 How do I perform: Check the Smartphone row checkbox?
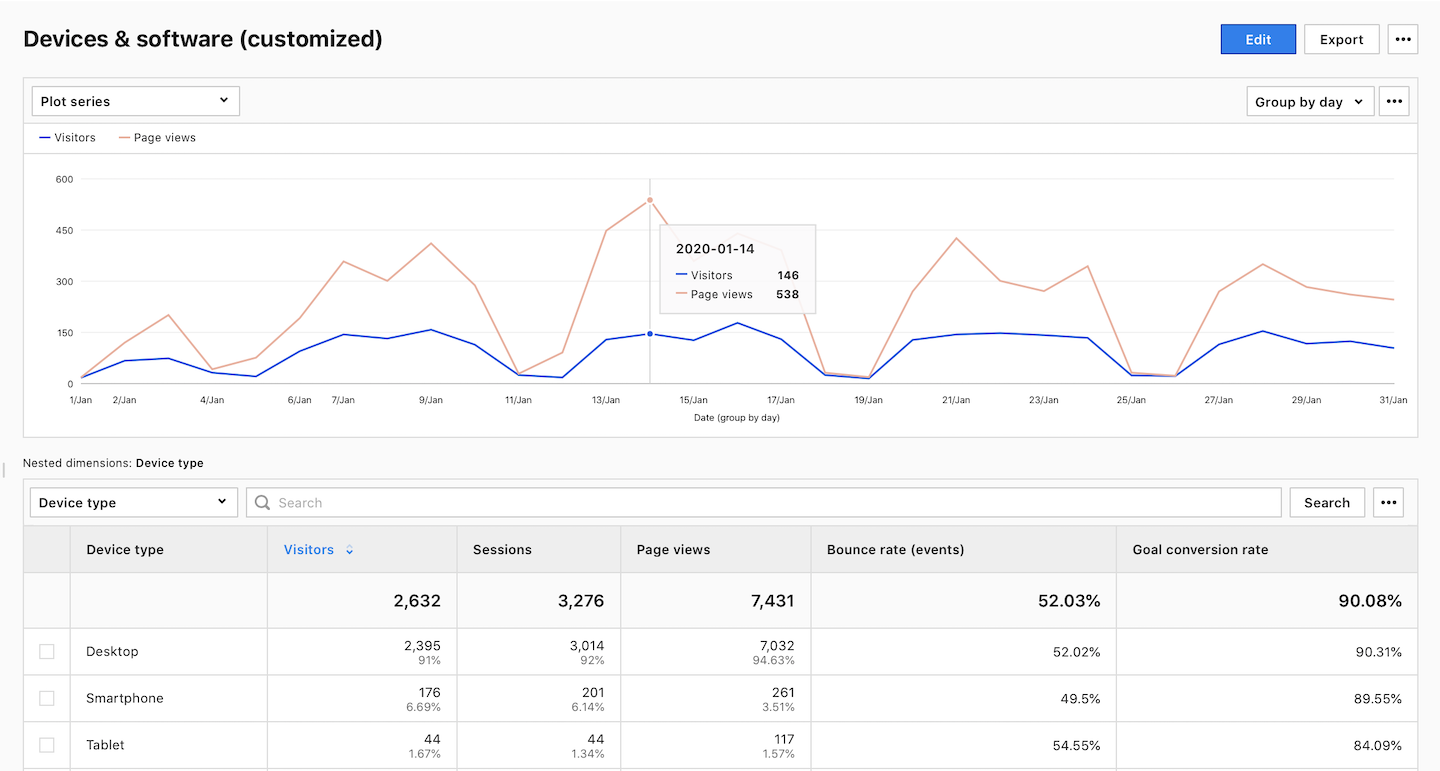[47, 698]
